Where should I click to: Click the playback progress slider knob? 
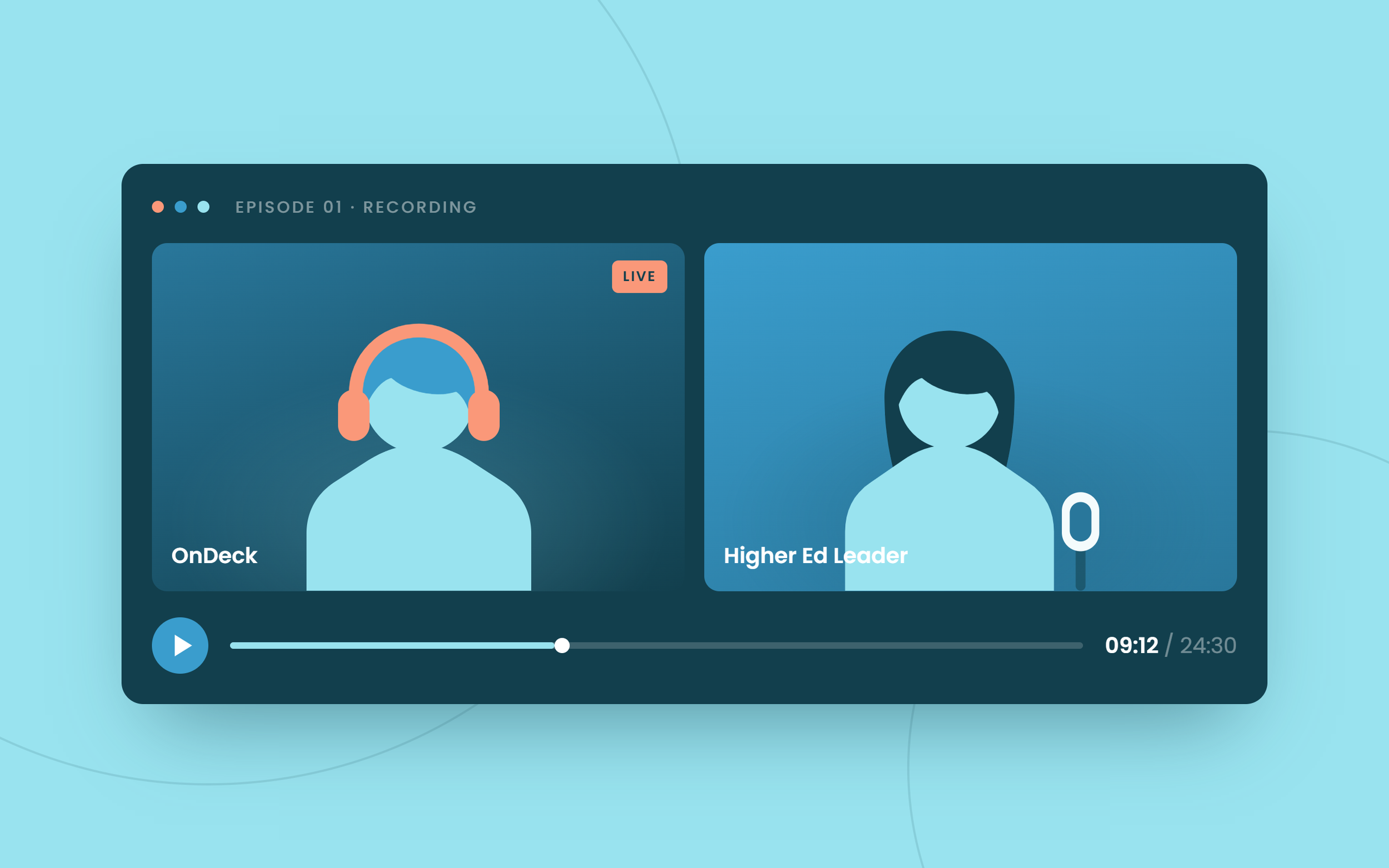(562, 645)
